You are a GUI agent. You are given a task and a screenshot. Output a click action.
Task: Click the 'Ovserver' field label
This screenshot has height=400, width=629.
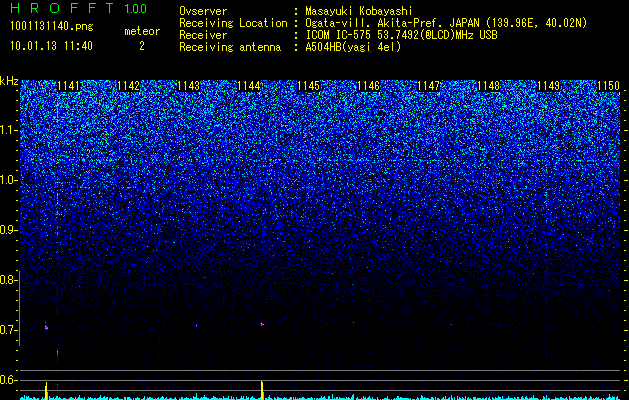click(203, 11)
